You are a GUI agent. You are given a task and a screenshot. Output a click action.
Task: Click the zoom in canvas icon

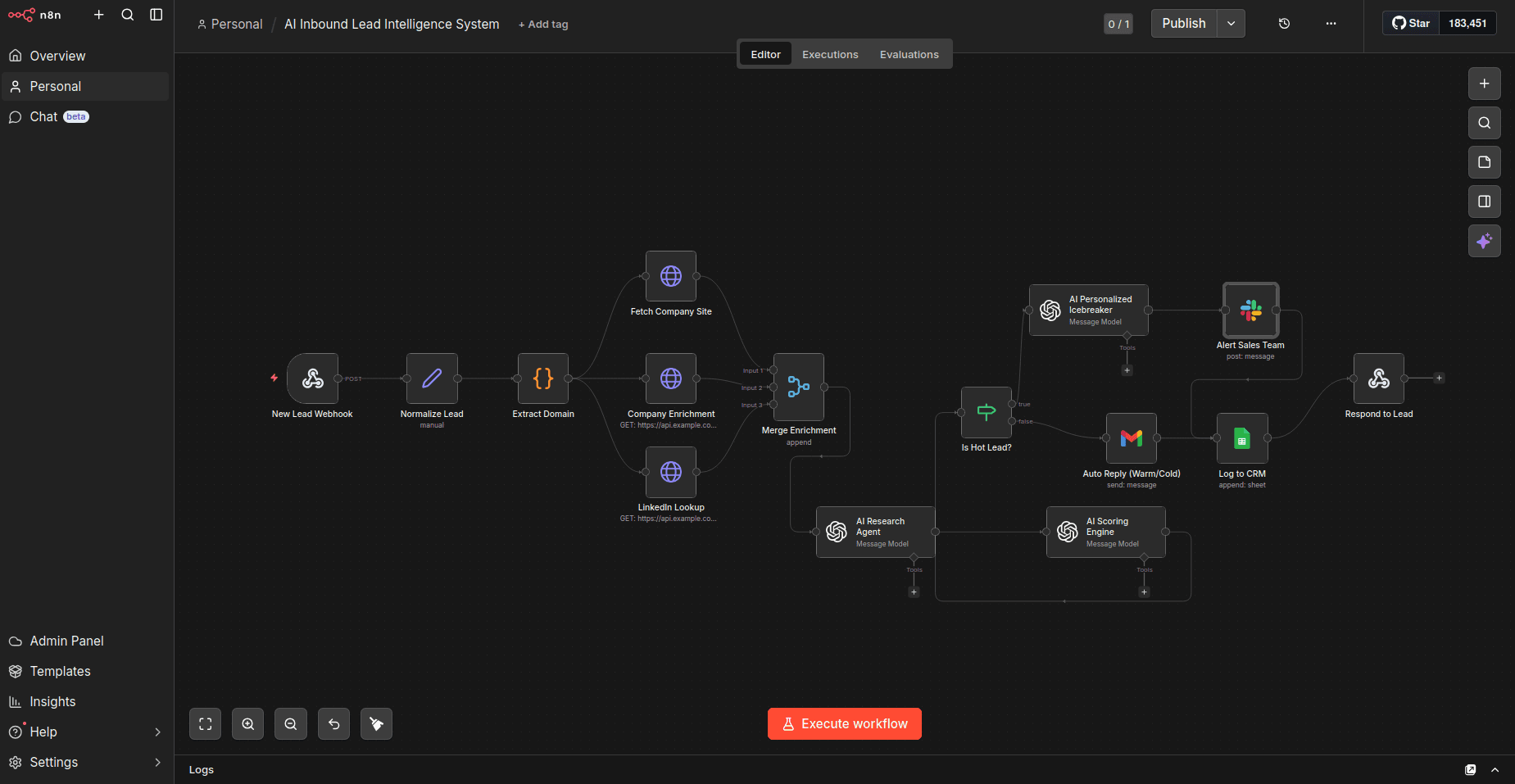coord(247,723)
